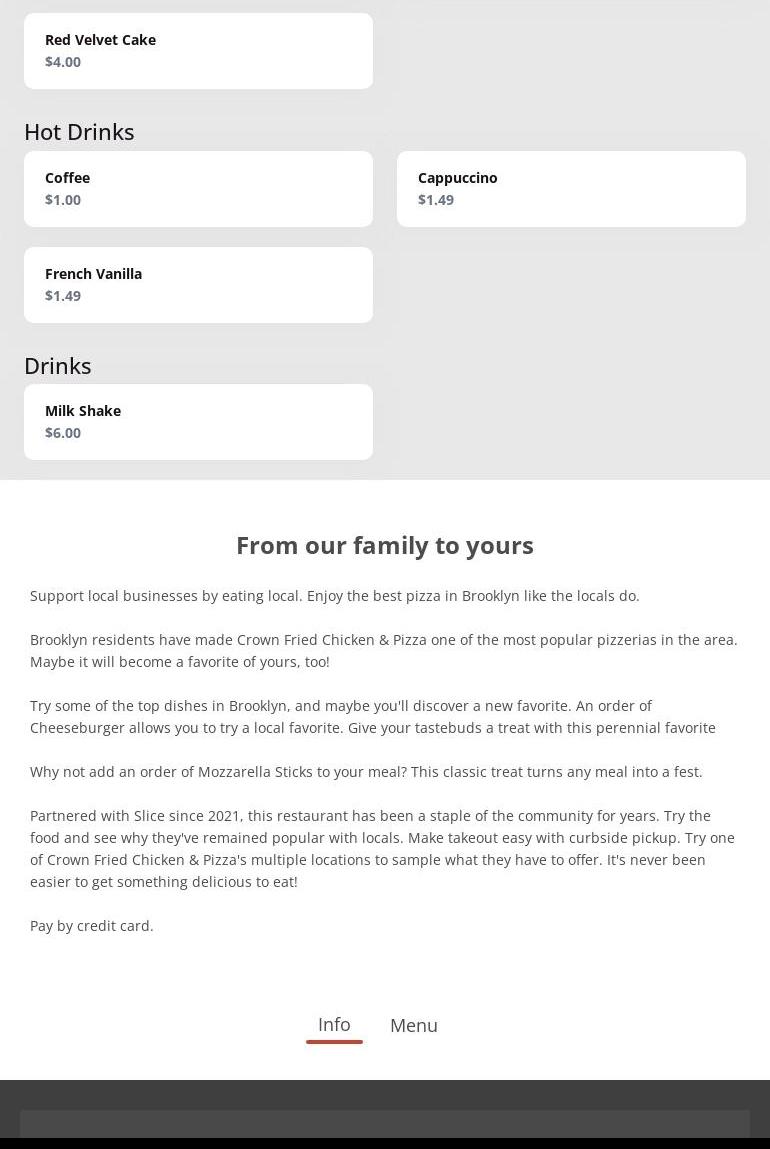Click the Mozzarella Sticks suggestion sentence
770x1149 pixels.
pyautogui.click(x=366, y=772)
